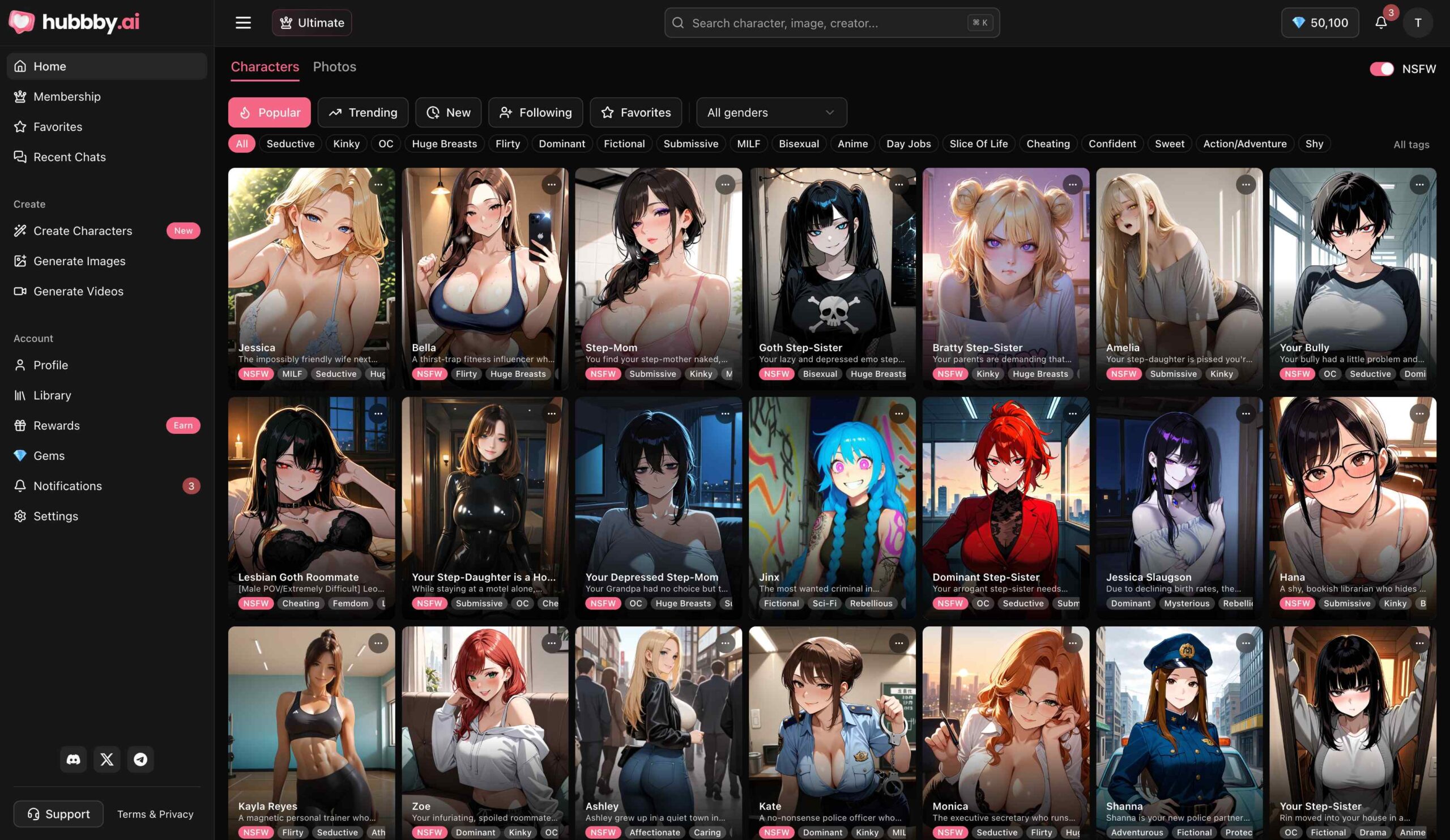1450x840 pixels.
Task: Switch to the Photos tab
Action: [334, 67]
